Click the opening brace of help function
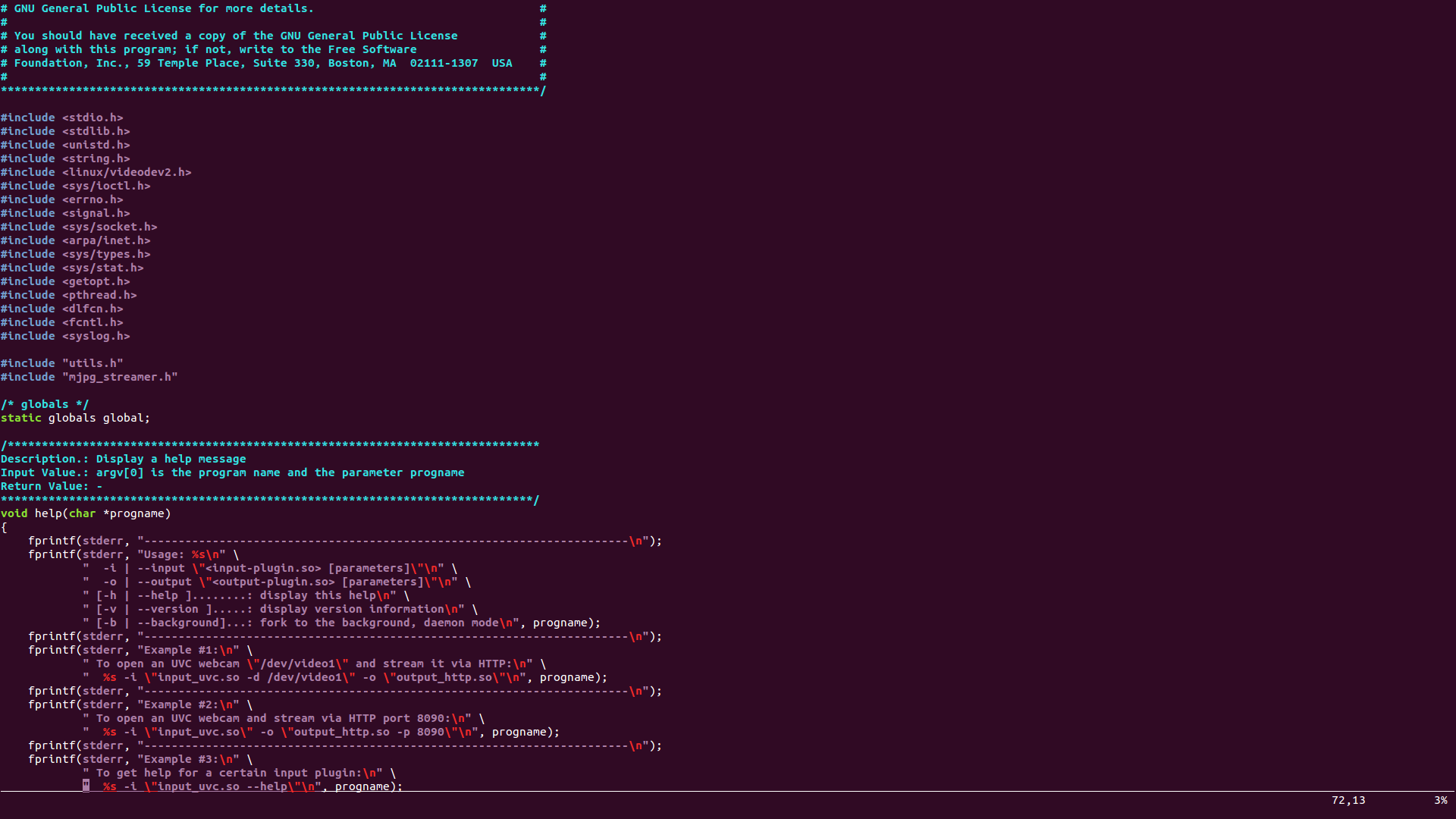This screenshot has width=1456, height=819. 4,527
